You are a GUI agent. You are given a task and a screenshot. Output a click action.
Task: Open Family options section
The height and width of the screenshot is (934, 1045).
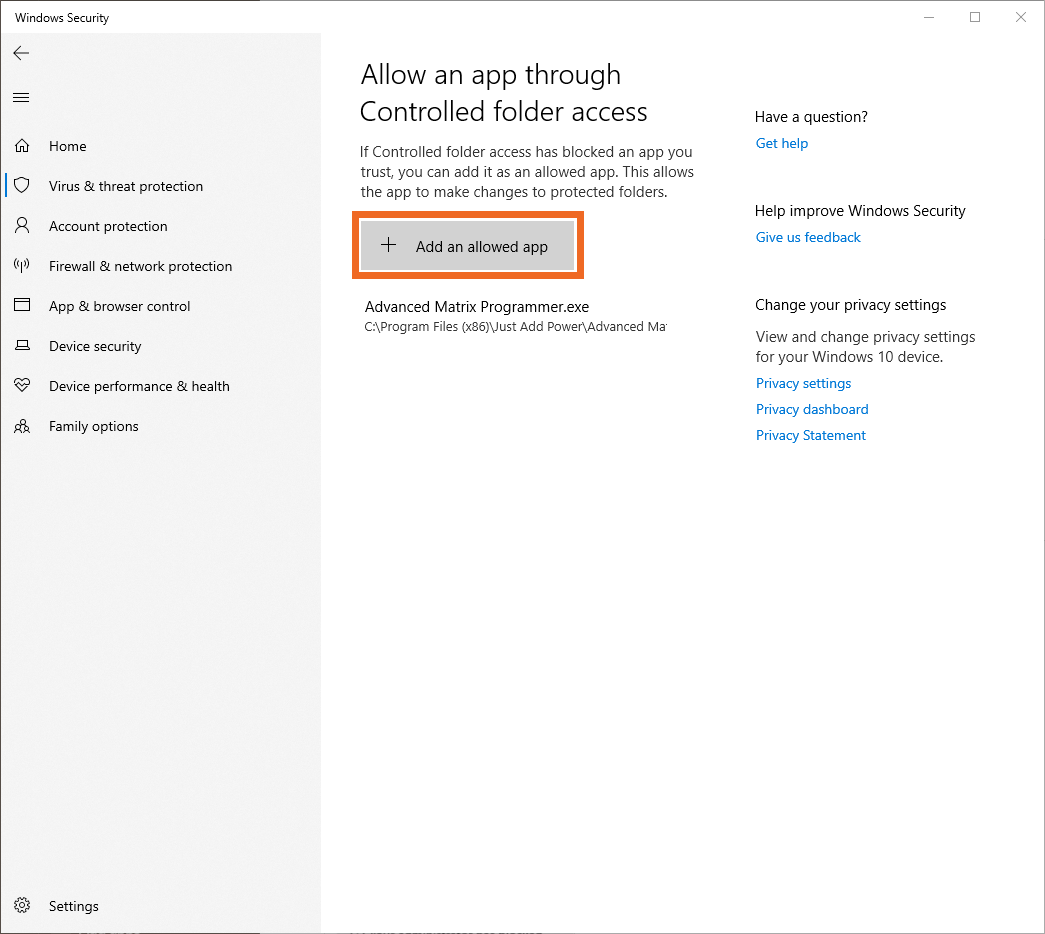93,426
